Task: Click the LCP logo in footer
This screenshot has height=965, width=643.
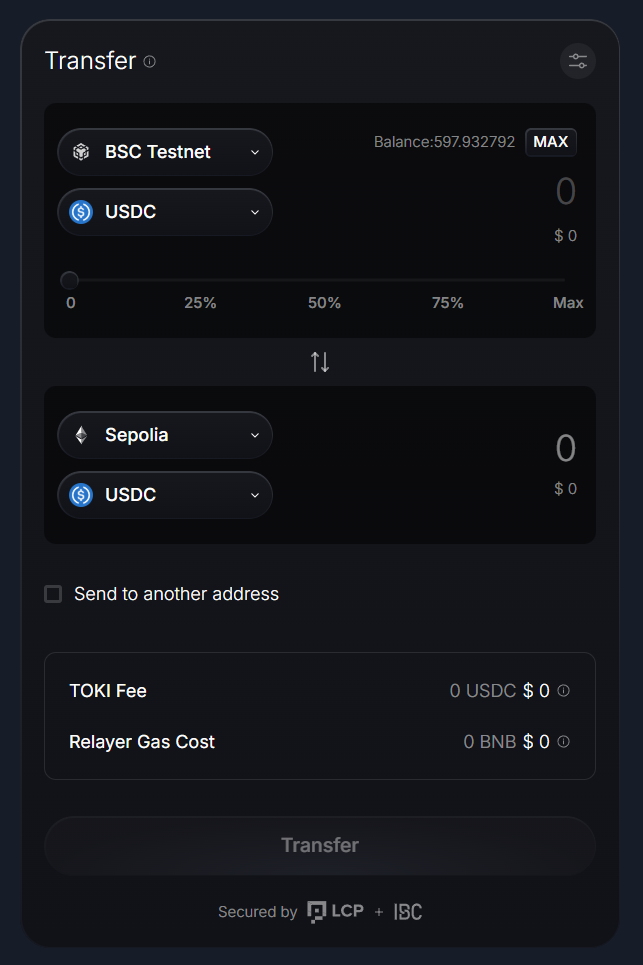Action: 334,911
